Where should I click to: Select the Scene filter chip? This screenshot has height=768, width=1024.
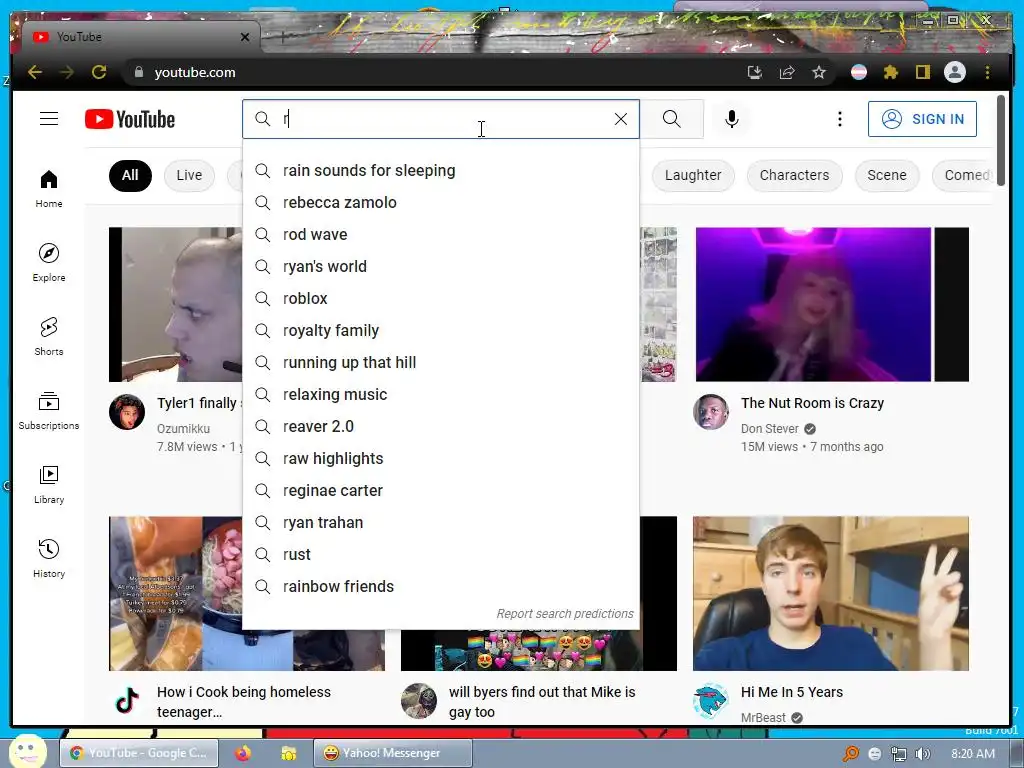pos(887,176)
